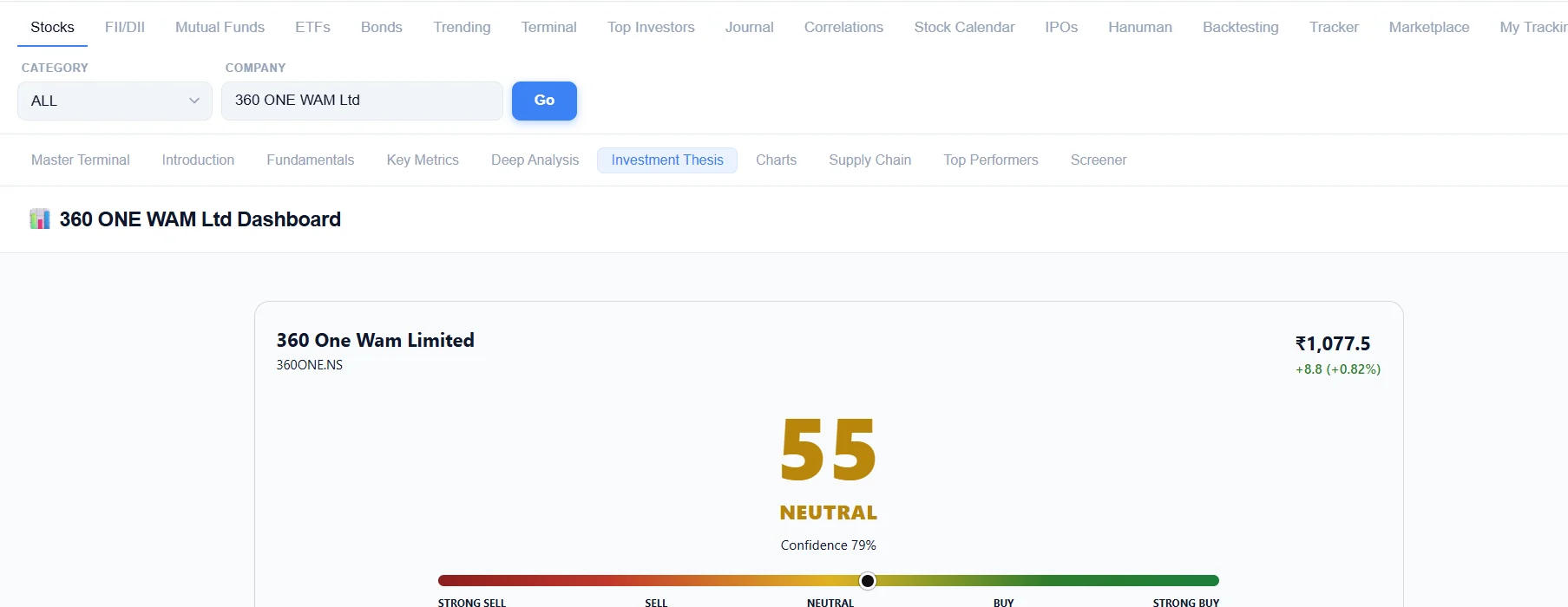Click the 360 One Wam Limited title
This screenshot has height=607, width=1568.
pyautogui.click(x=375, y=340)
